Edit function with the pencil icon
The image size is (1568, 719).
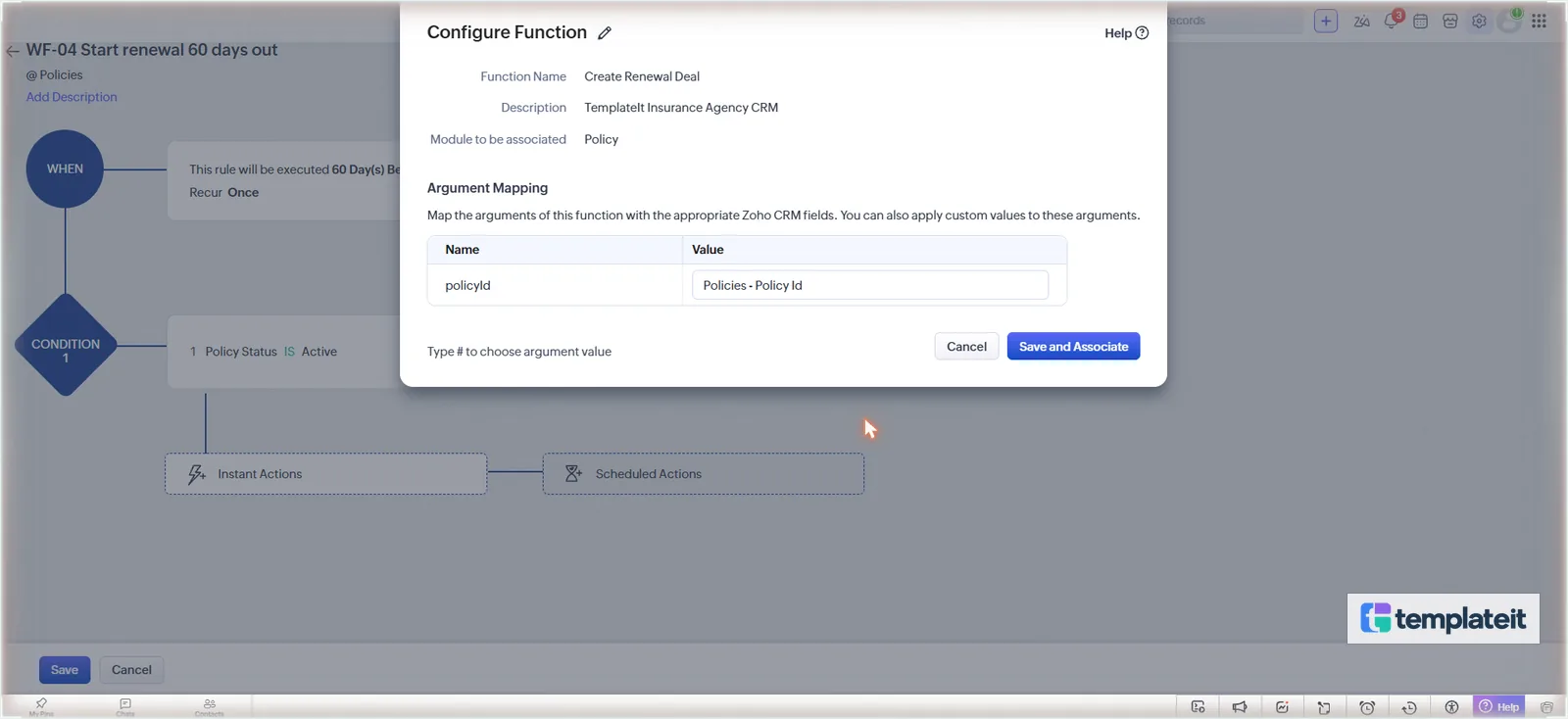tap(605, 33)
